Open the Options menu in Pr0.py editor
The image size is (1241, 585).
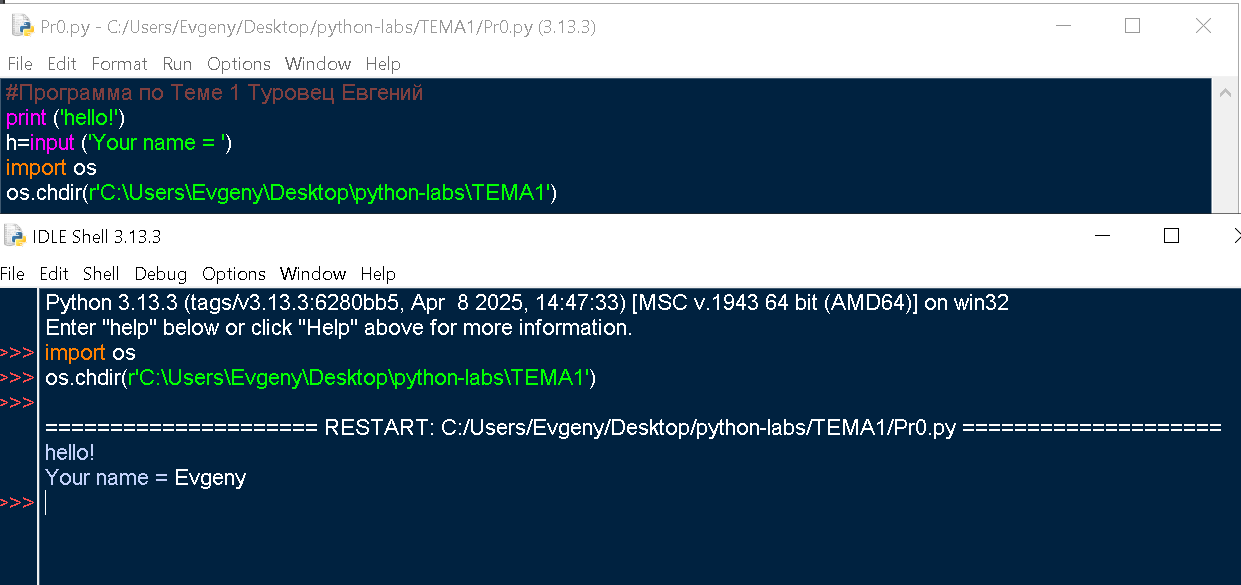239,64
